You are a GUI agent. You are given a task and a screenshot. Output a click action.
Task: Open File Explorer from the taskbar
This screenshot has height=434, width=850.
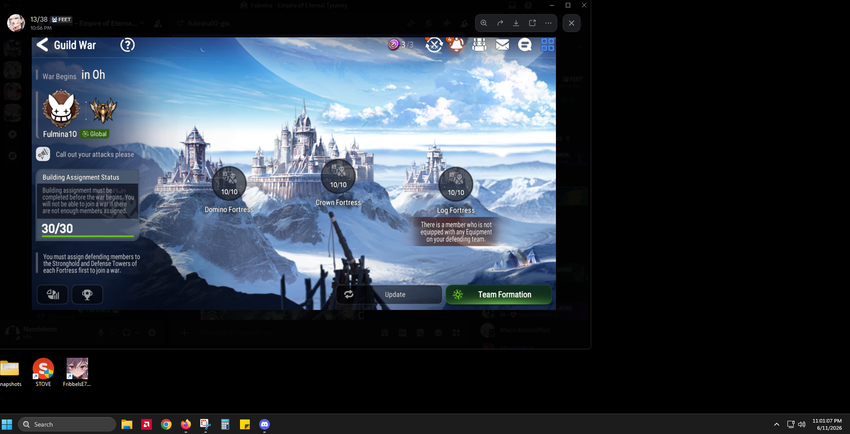tap(127, 424)
